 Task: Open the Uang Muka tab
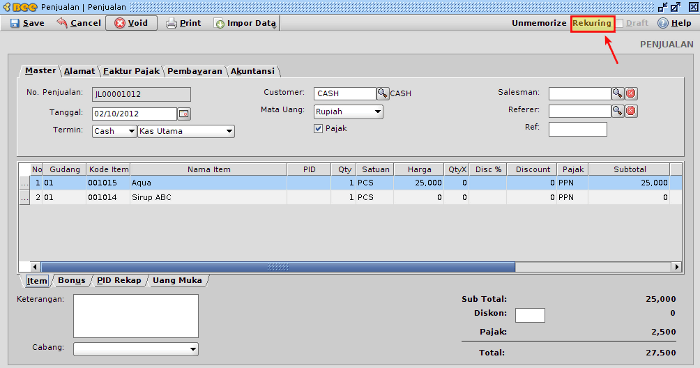(177, 280)
